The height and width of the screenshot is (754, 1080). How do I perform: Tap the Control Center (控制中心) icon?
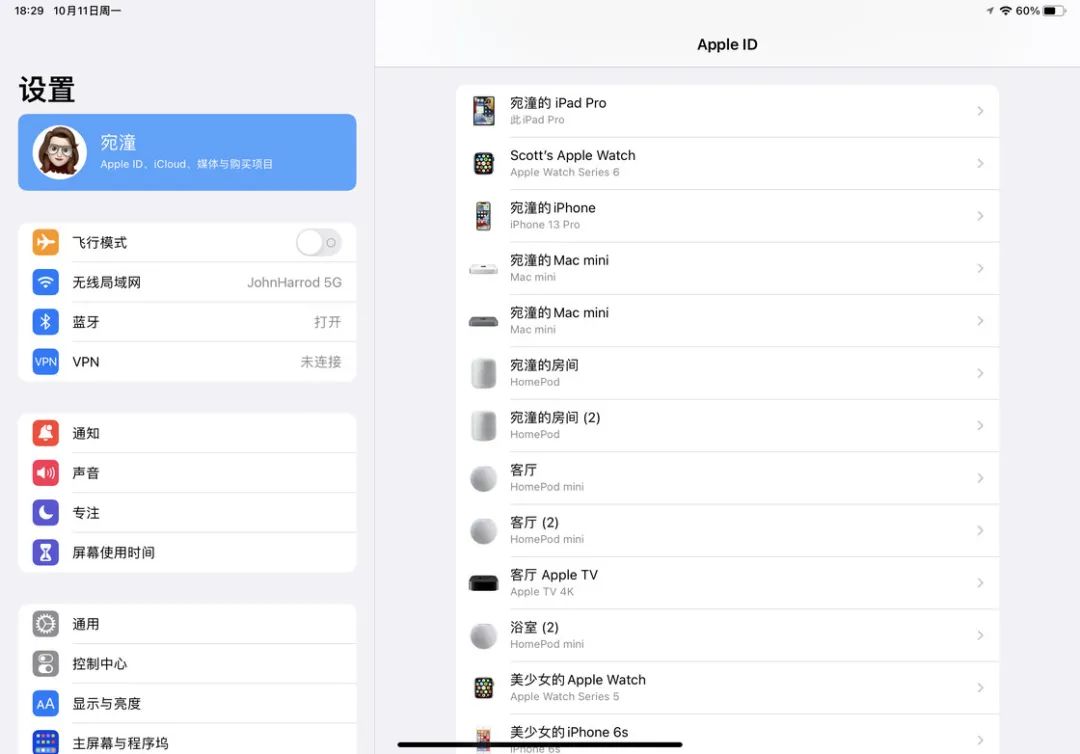[45, 664]
